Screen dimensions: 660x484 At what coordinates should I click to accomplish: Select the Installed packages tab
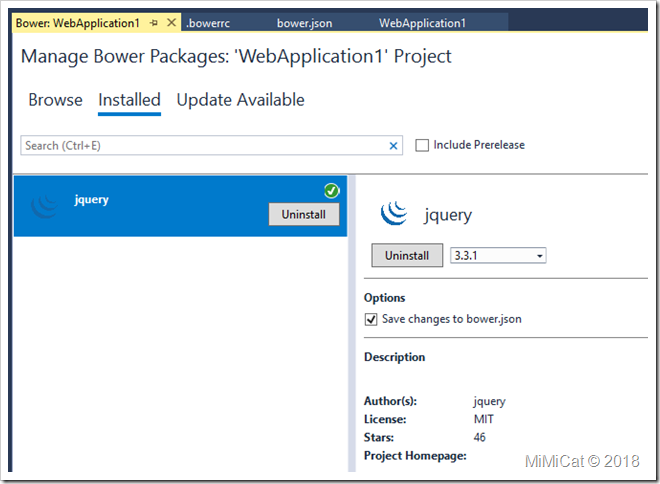coord(129,100)
